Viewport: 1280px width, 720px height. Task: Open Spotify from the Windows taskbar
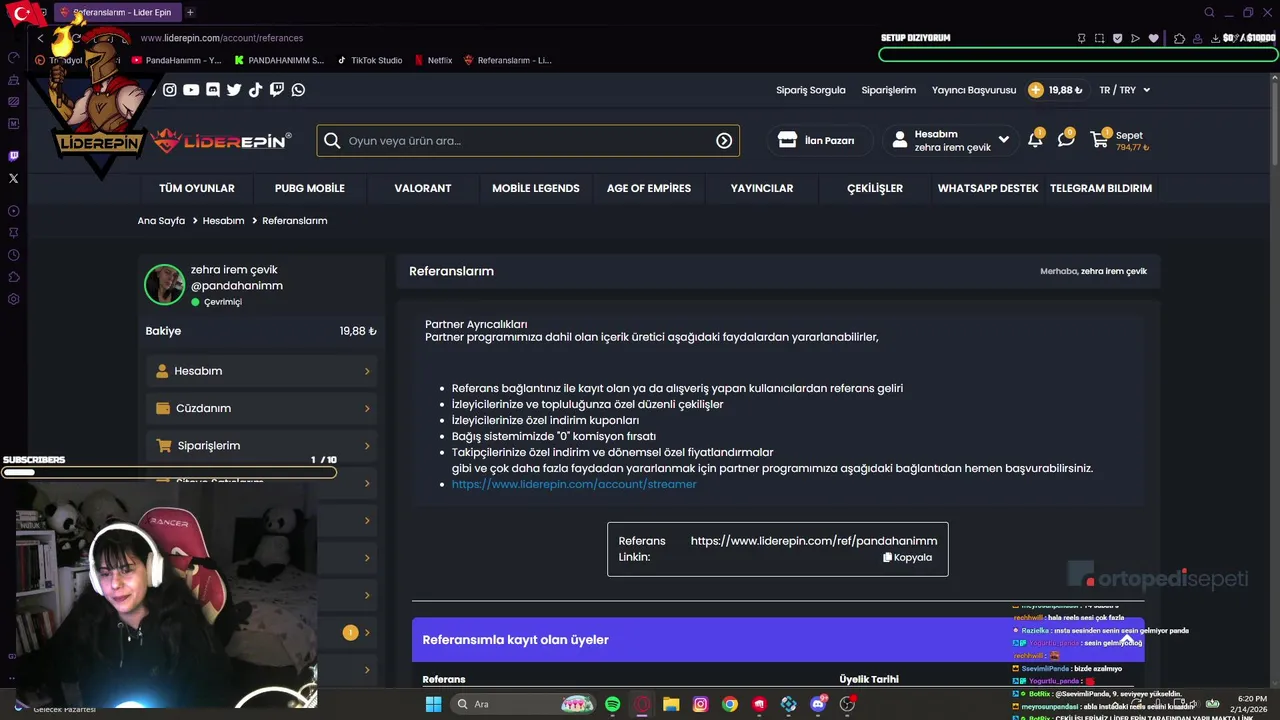coord(613,704)
